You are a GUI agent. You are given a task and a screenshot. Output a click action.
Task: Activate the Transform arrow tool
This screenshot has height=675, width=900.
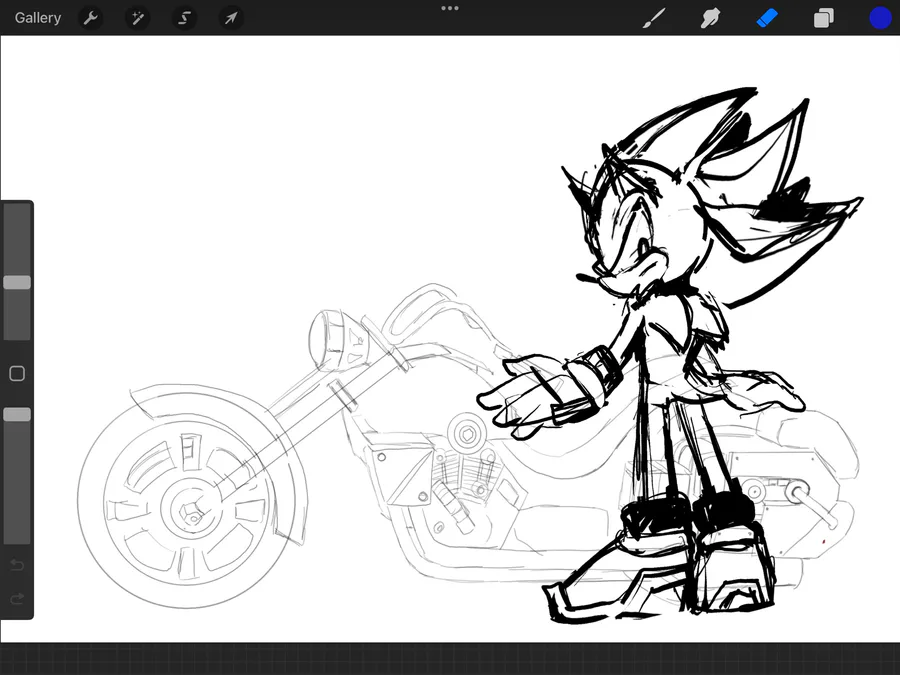pyautogui.click(x=231, y=18)
